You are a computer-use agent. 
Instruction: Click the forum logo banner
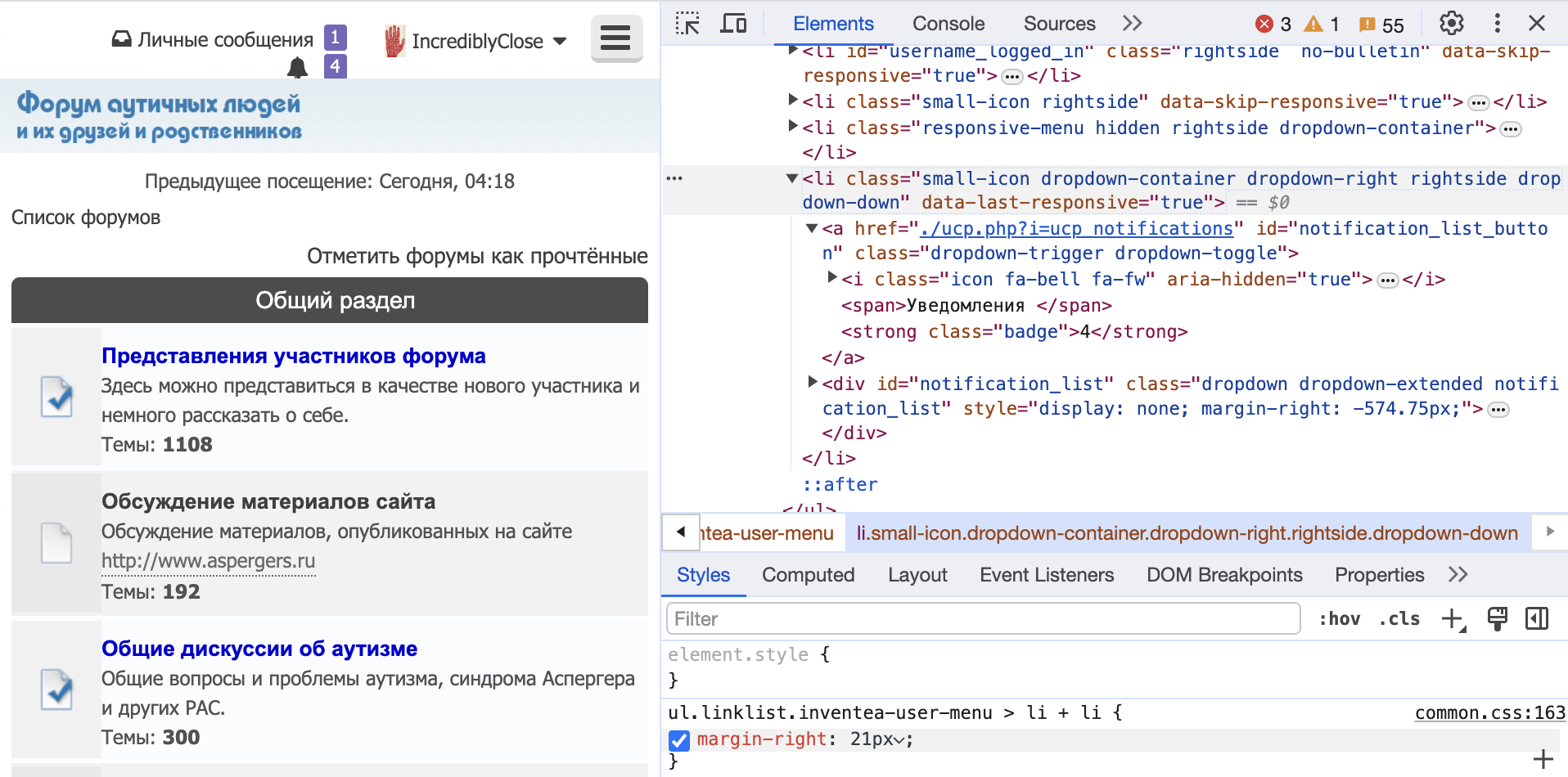point(160,115)
